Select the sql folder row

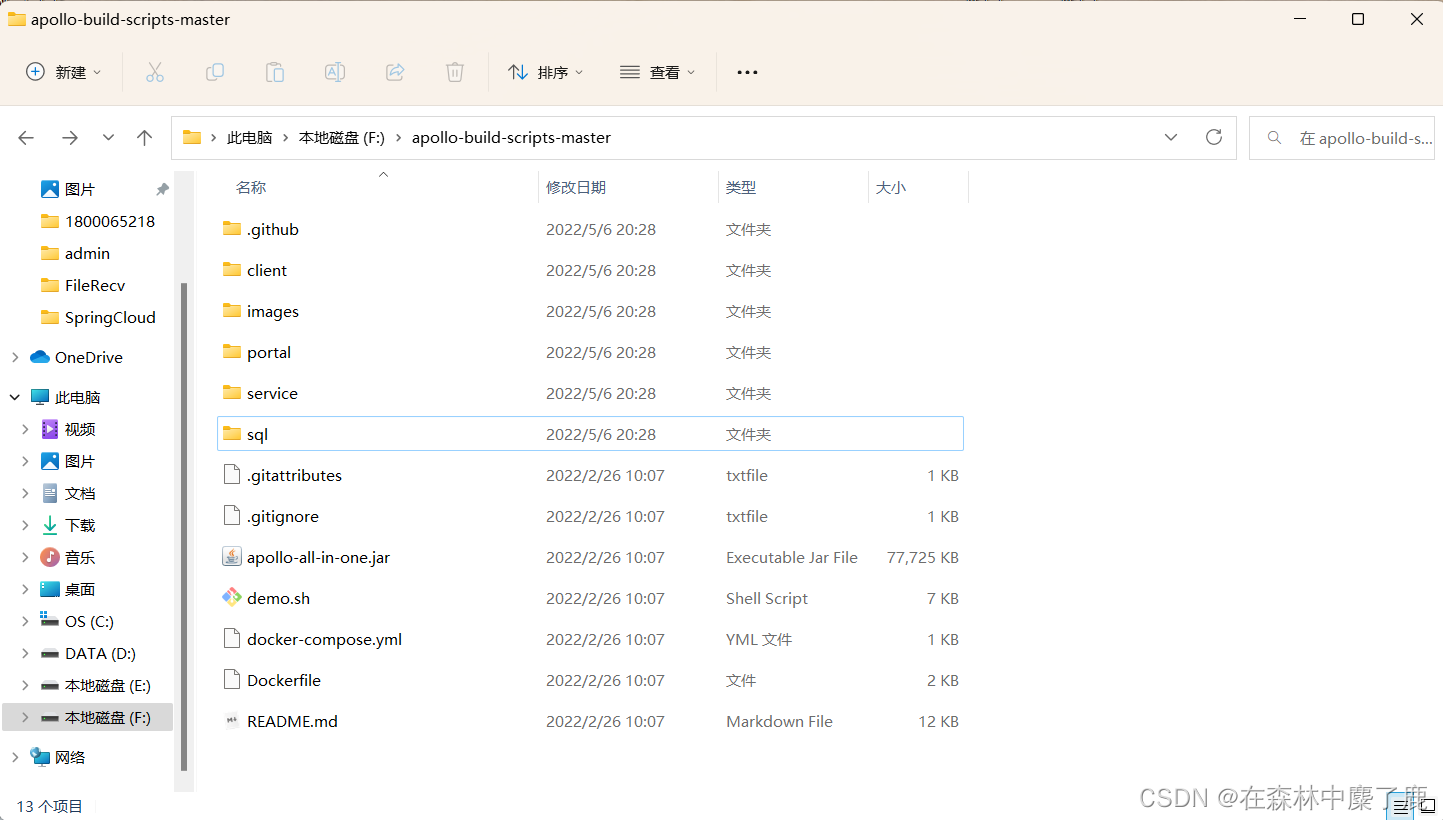[590, 434]
